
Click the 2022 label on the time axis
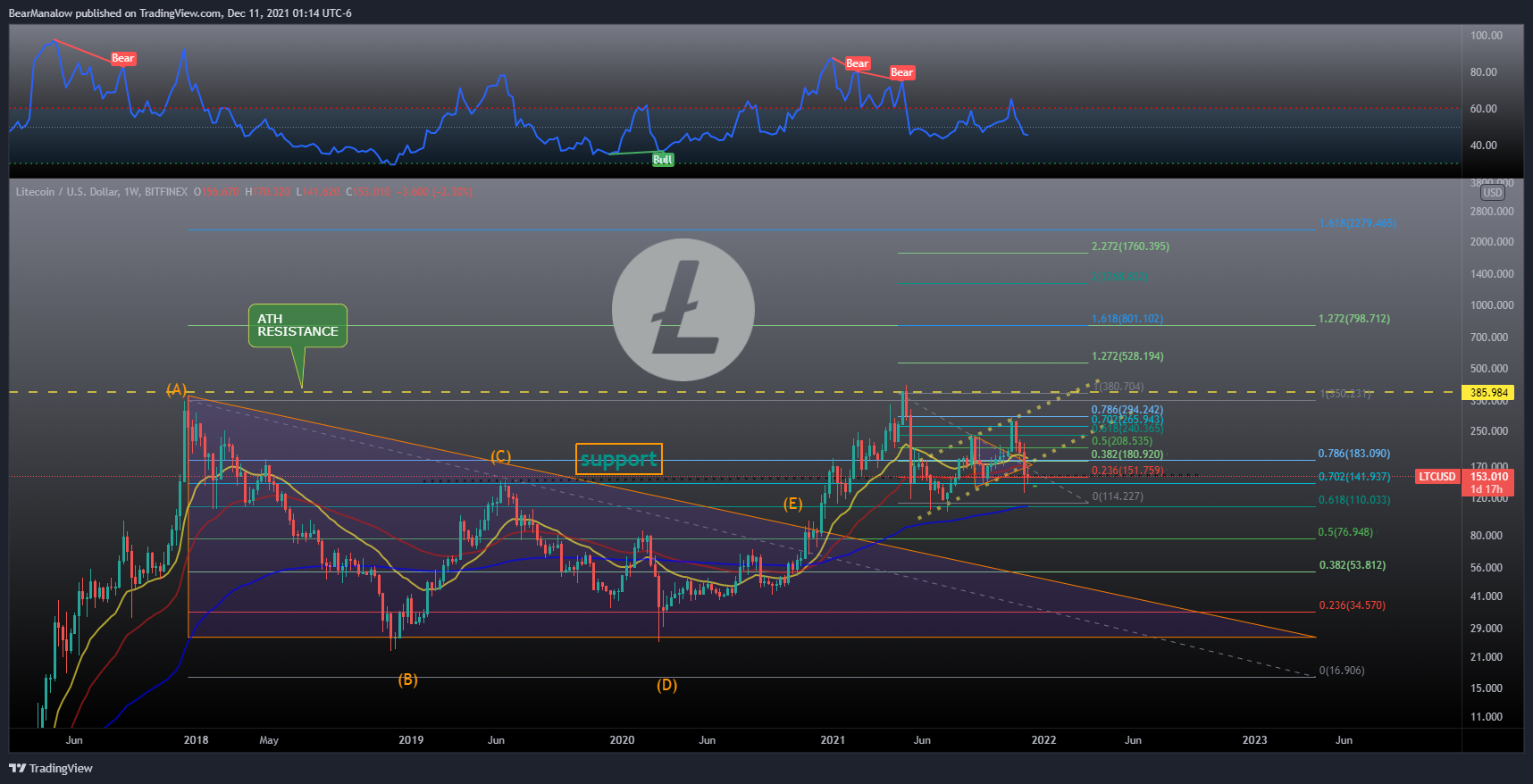click(1043, 740)
